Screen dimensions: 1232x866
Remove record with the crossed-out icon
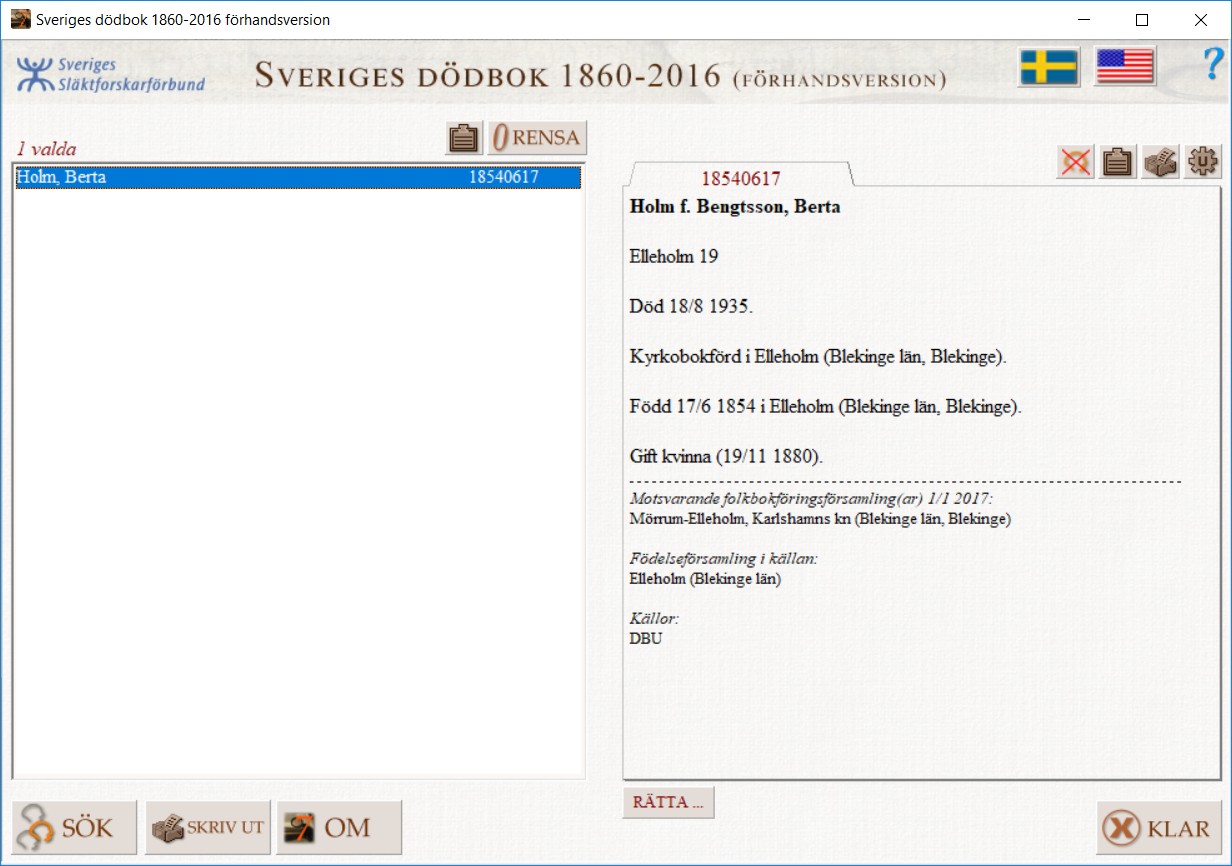[1075, 162]
